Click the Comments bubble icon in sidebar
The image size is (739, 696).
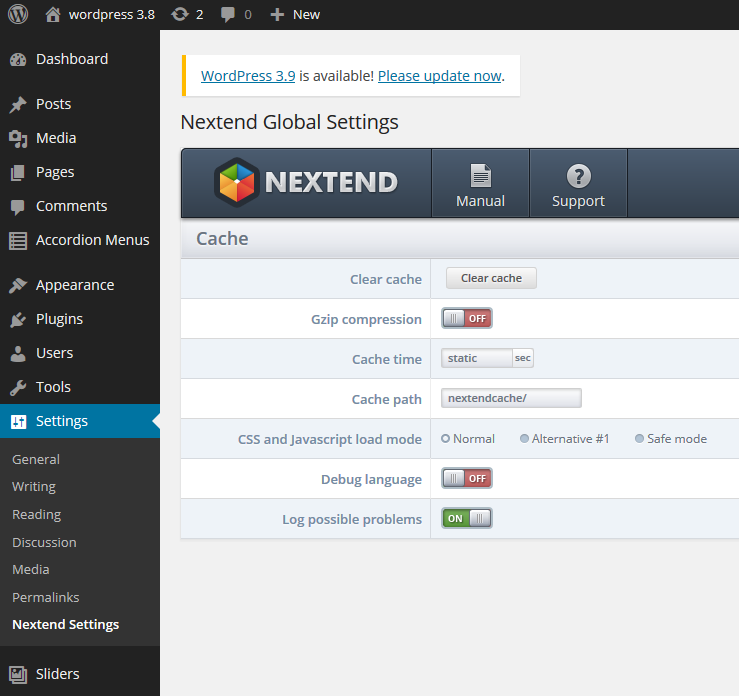tap(18, 207)
